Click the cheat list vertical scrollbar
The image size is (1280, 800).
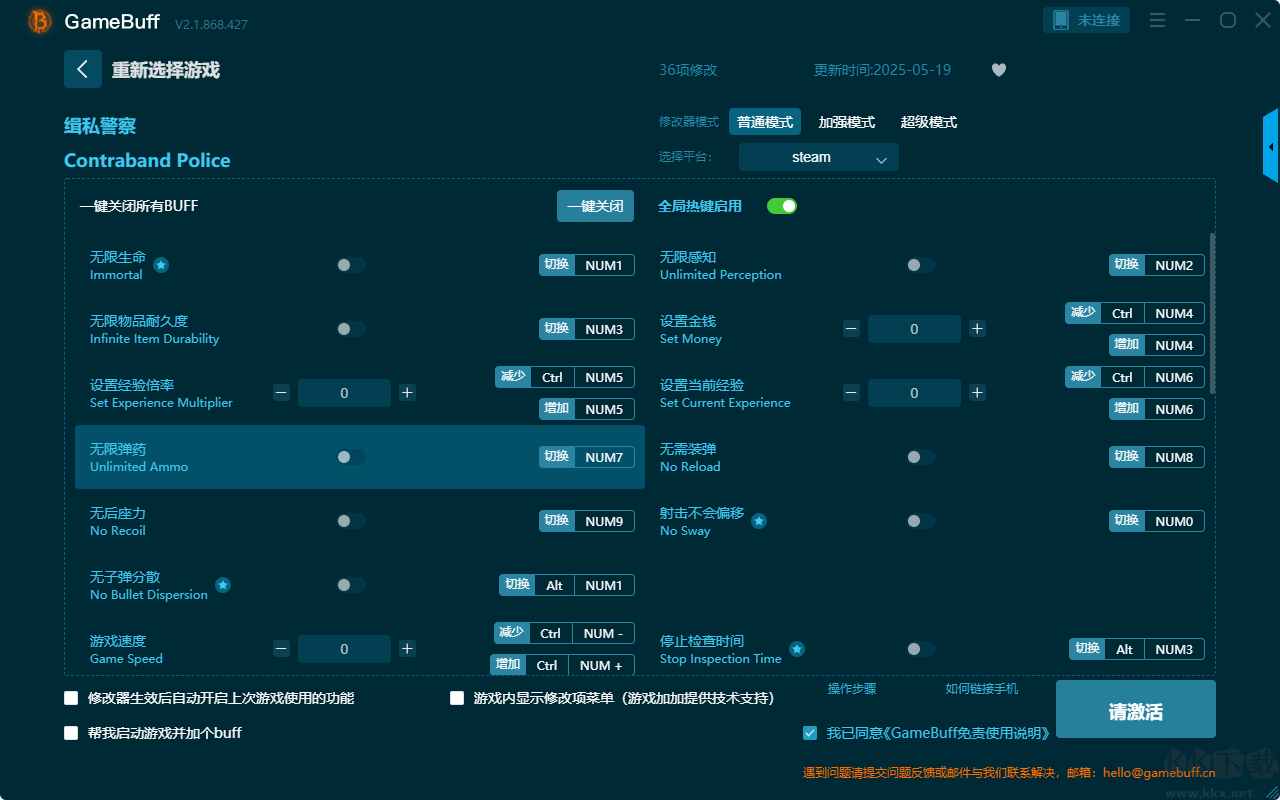1213,313
